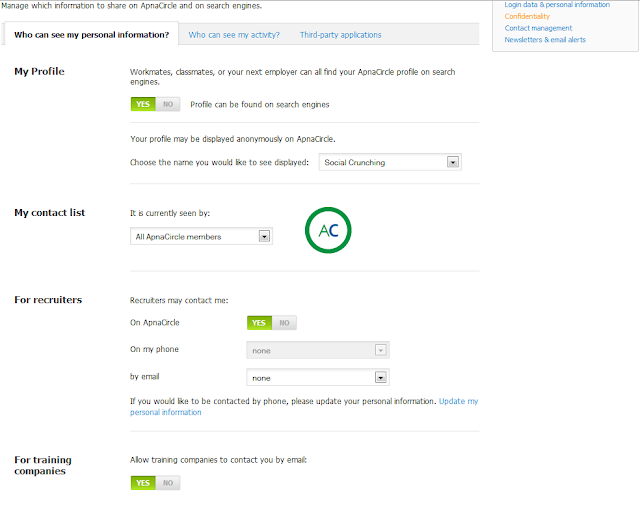The height and width of the screenshot is (505, 640).
Task: Open the displayed name dropdown showing Social Crunching
Action: (390, 162)
